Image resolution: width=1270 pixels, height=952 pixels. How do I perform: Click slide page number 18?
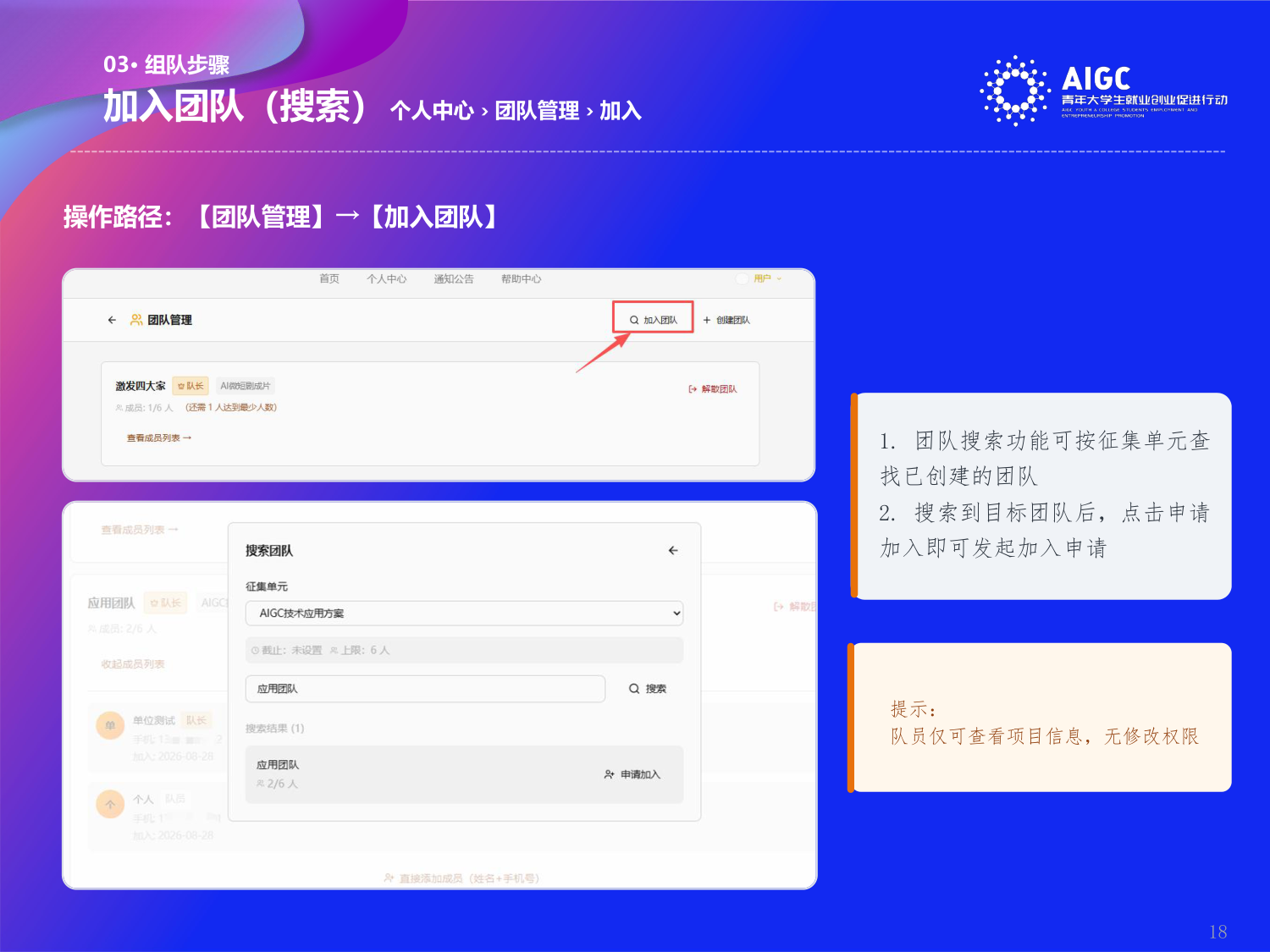pos(1218,932)
